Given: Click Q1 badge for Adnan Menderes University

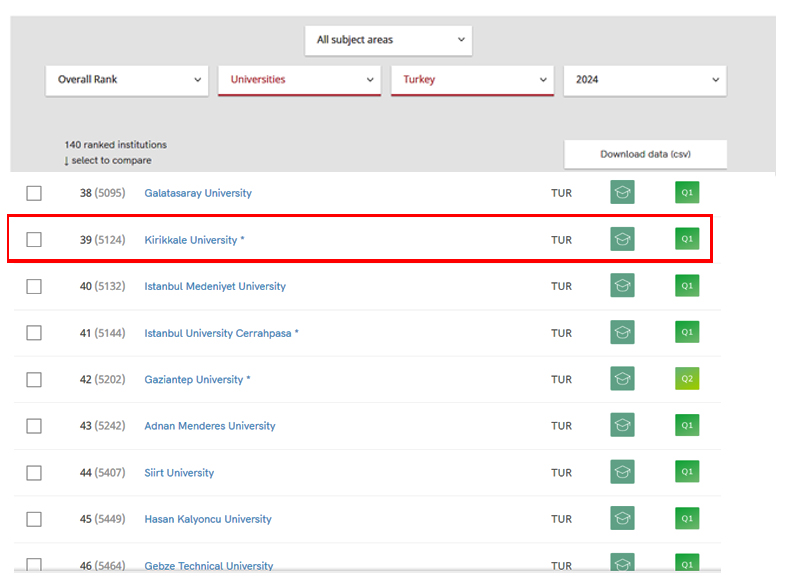Looking at the screenshot, I should 687,425.
